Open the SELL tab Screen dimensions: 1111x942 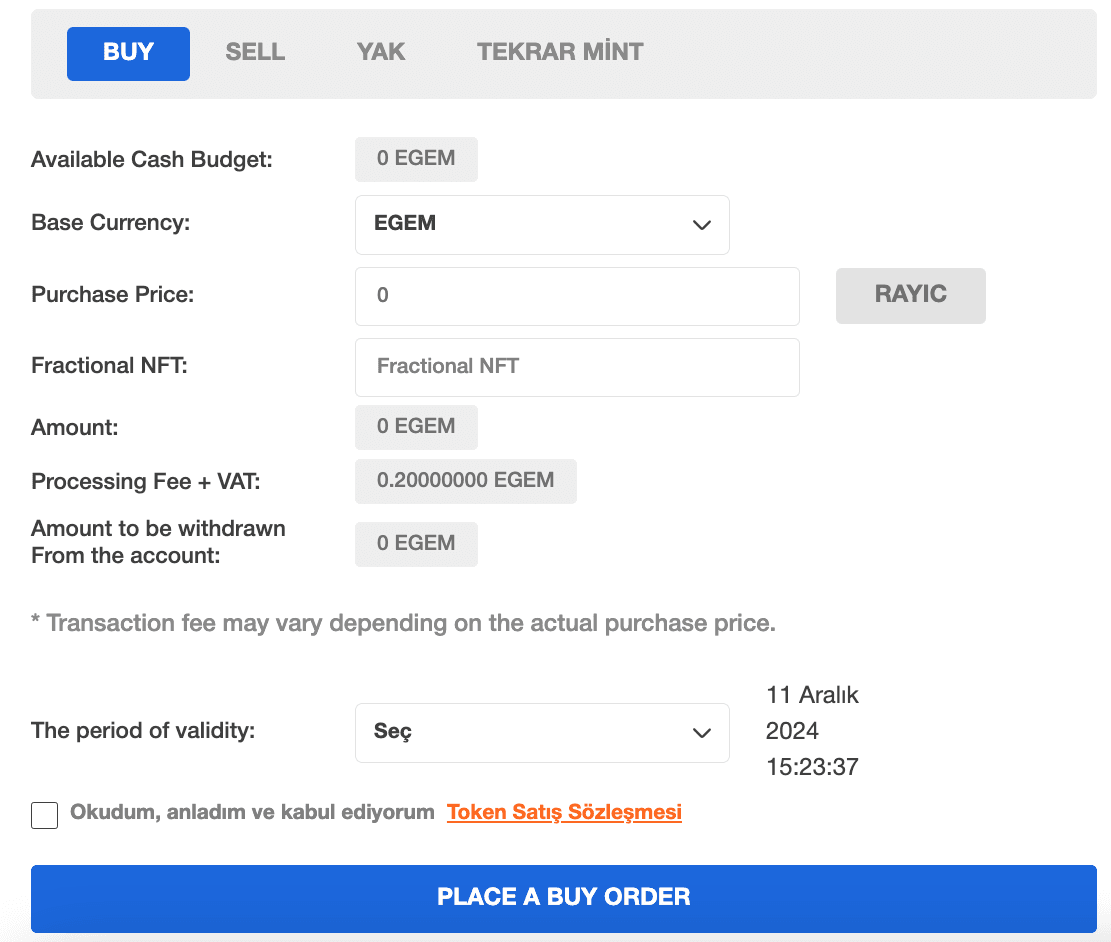tap(255, 53)
